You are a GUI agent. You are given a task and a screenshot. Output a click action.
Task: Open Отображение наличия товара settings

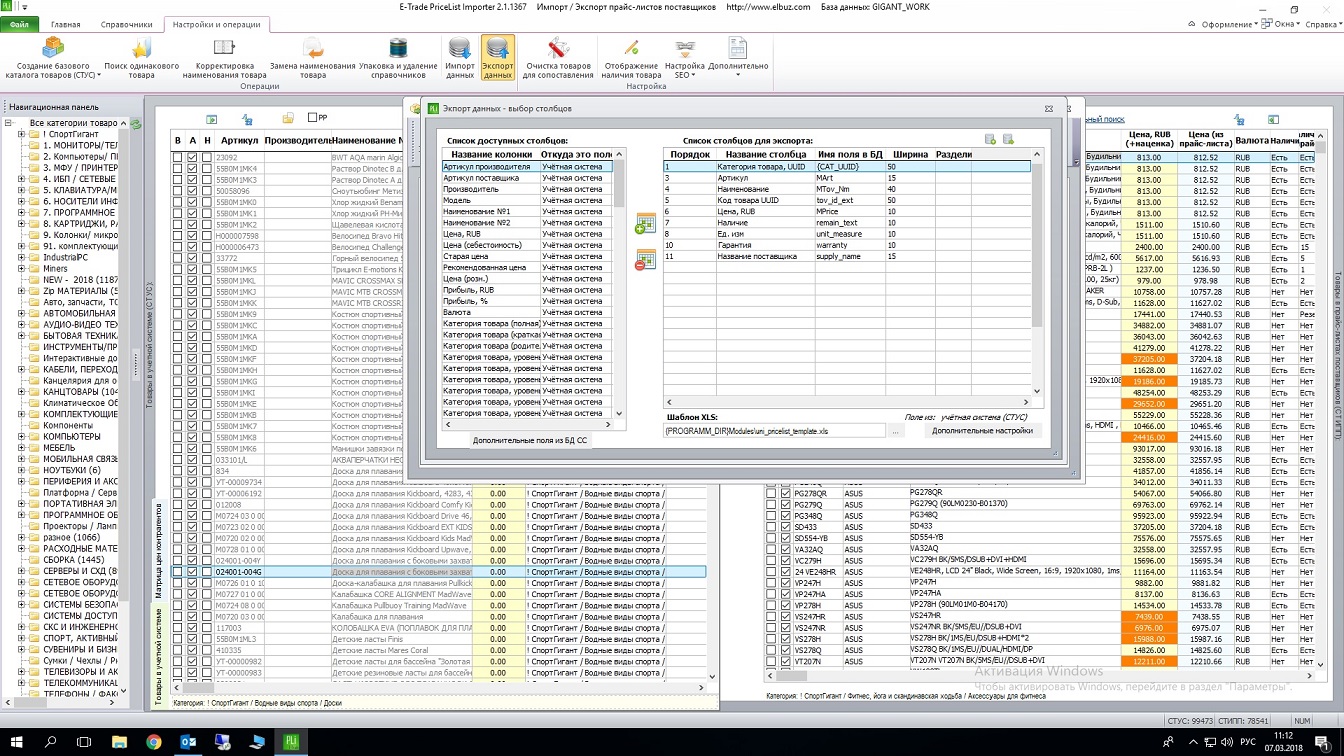632,58
